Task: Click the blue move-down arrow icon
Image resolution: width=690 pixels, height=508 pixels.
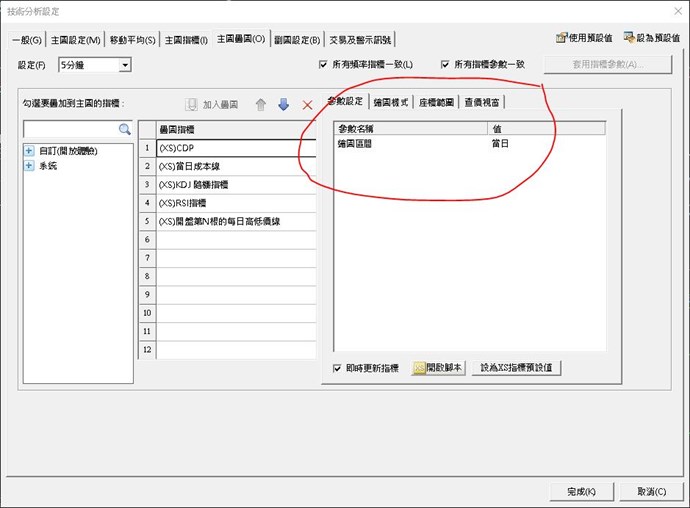Action: click(284, 104)
